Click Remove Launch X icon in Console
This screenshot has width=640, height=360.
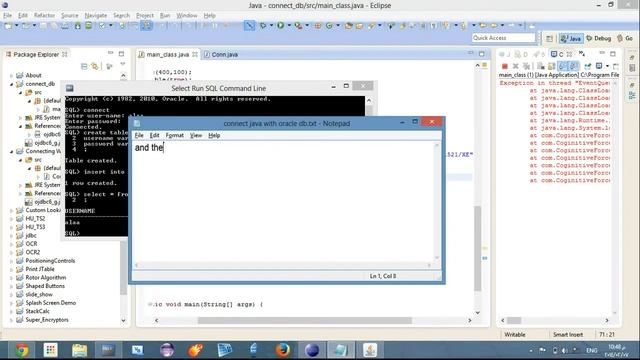[516, 66]
